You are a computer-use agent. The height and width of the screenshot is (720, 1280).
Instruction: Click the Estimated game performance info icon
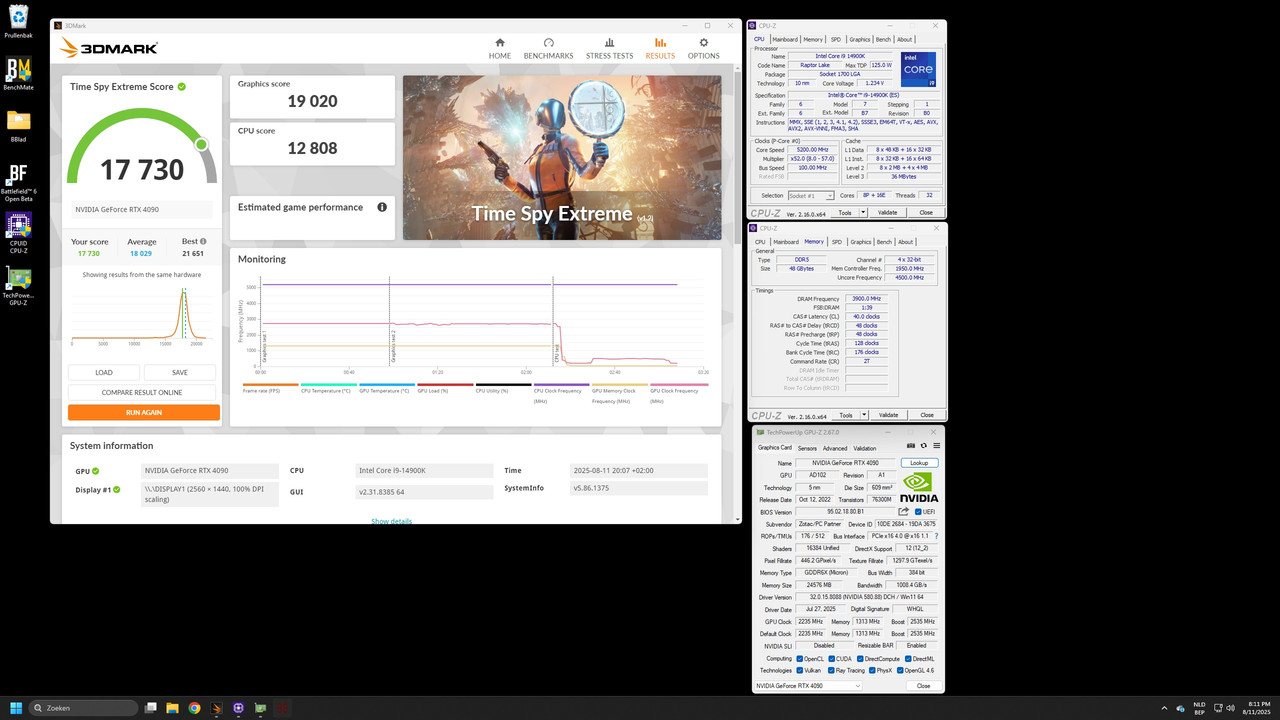(382, 207)
